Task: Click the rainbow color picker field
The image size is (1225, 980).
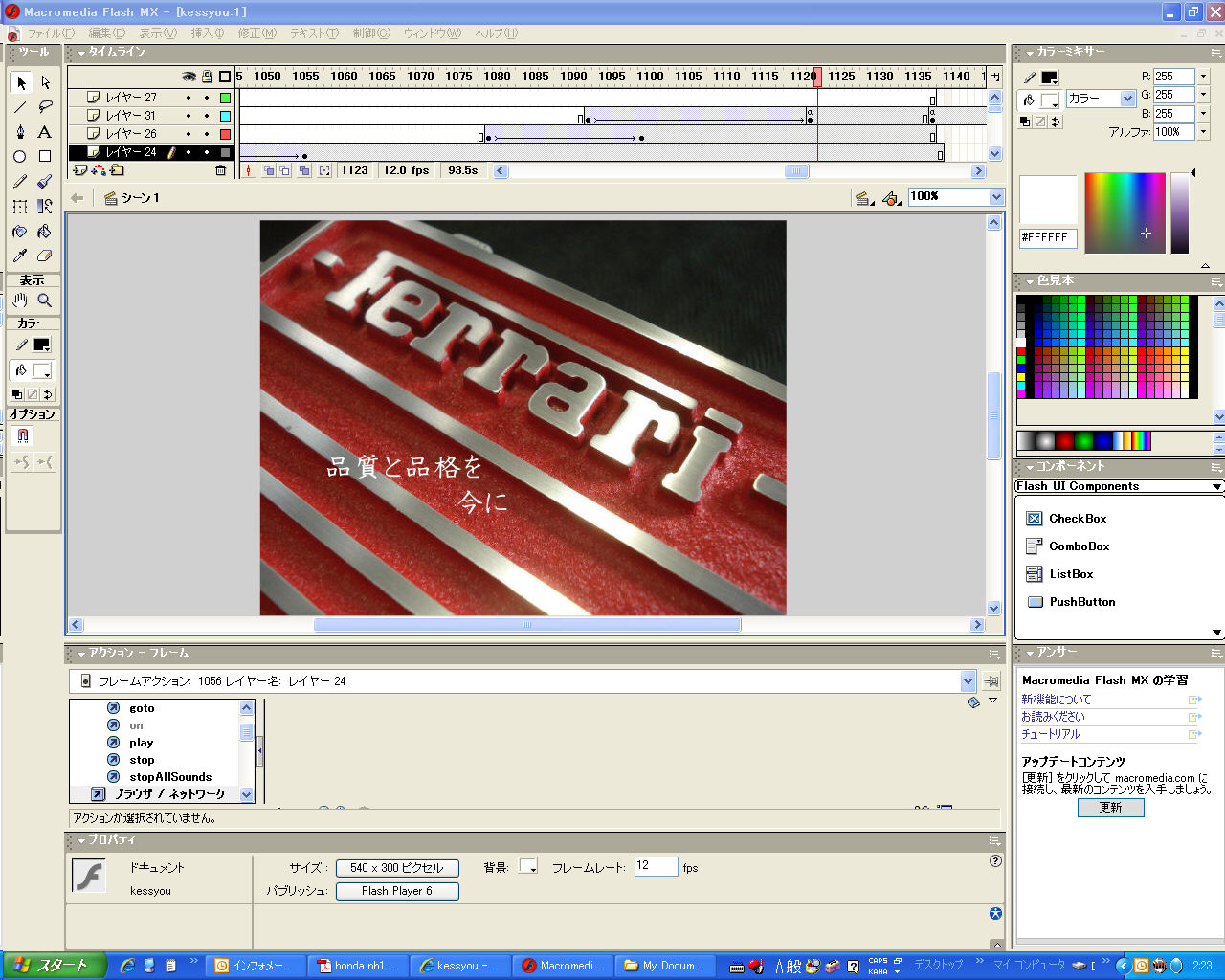Action: point(1125,212)
